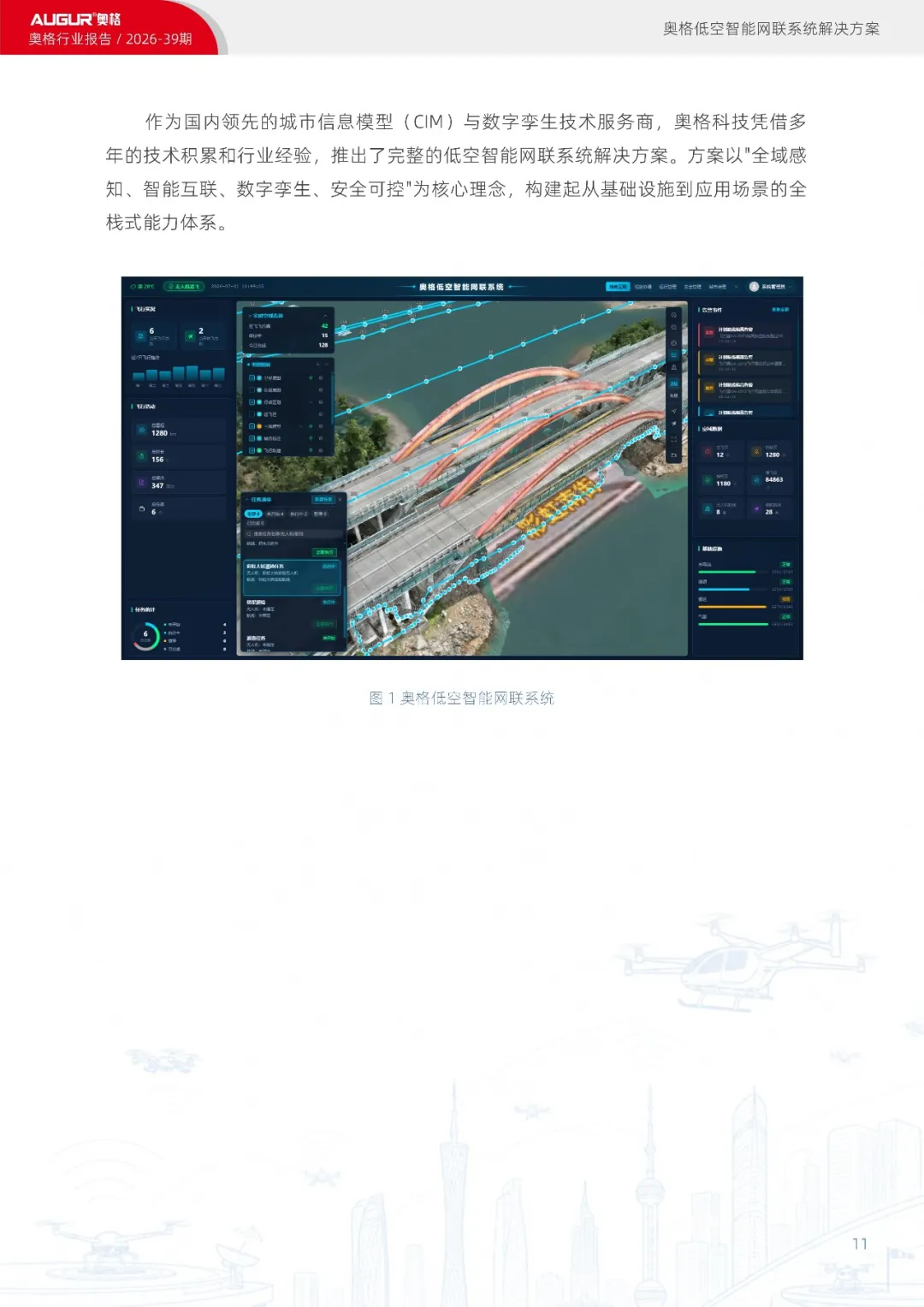The height and width of the screenshot is (1307, 924).
Task: Switch to the '执行中 2' task filter tab
Action: pos(299,514)
